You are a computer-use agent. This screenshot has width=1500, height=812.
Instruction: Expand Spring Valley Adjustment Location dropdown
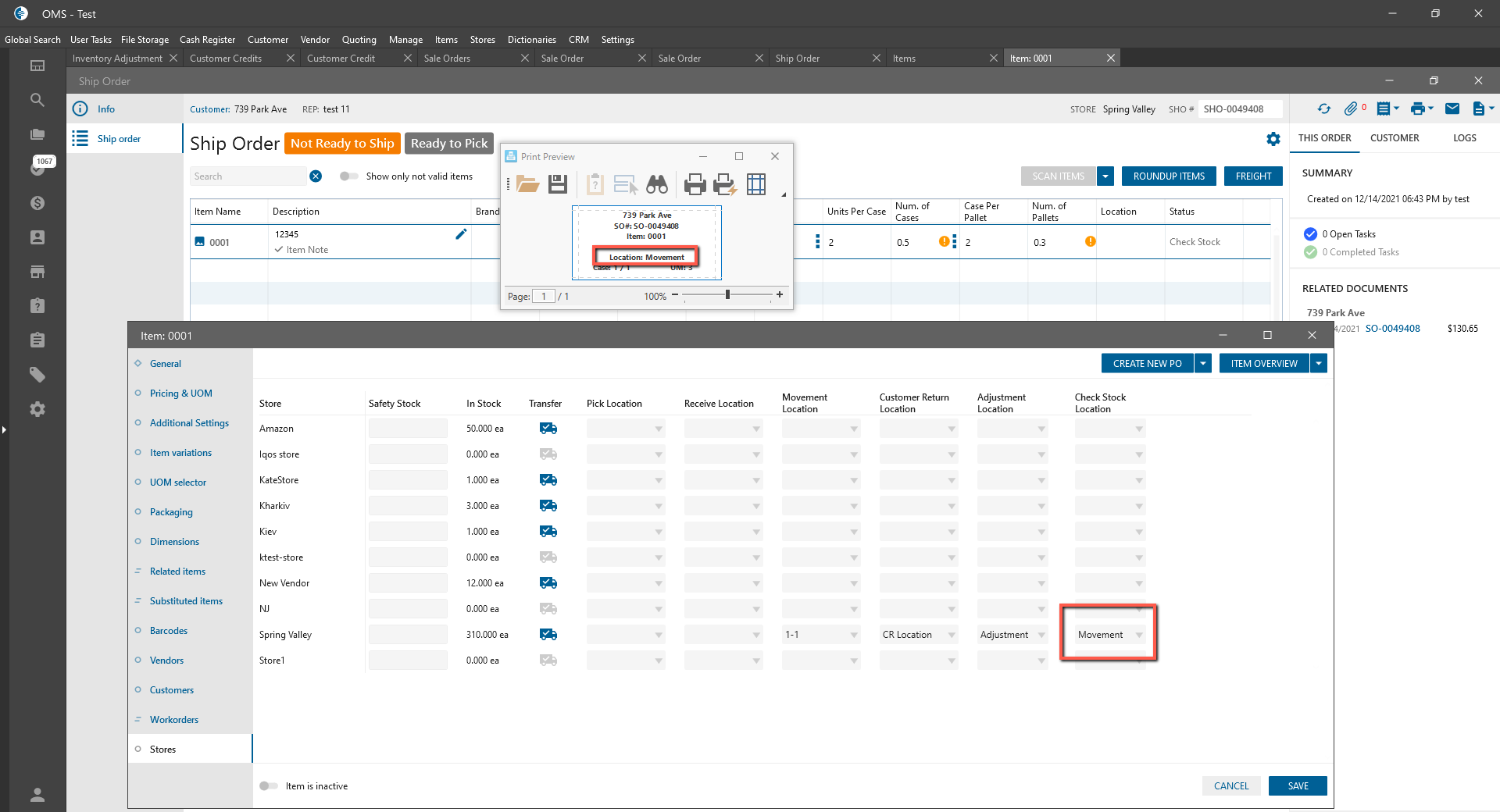(1041, 635)
